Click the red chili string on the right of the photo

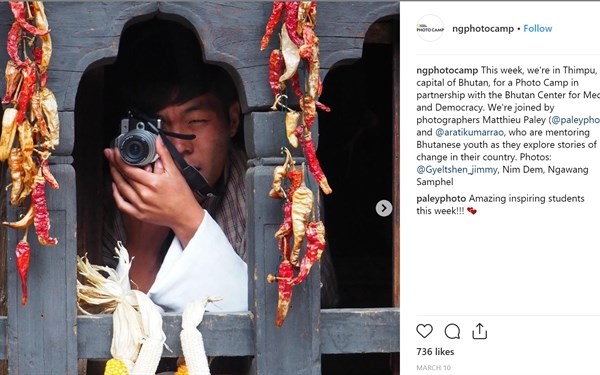click(297, 161)
